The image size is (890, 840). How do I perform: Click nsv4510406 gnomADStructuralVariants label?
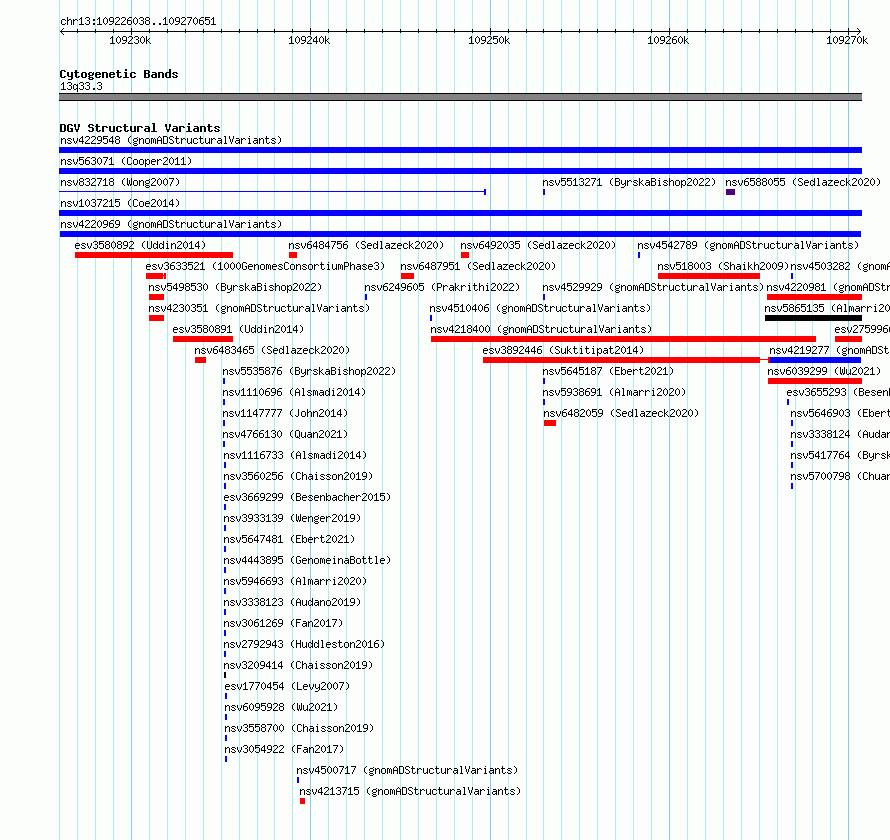pyautogui.click(x=540, y=308)
